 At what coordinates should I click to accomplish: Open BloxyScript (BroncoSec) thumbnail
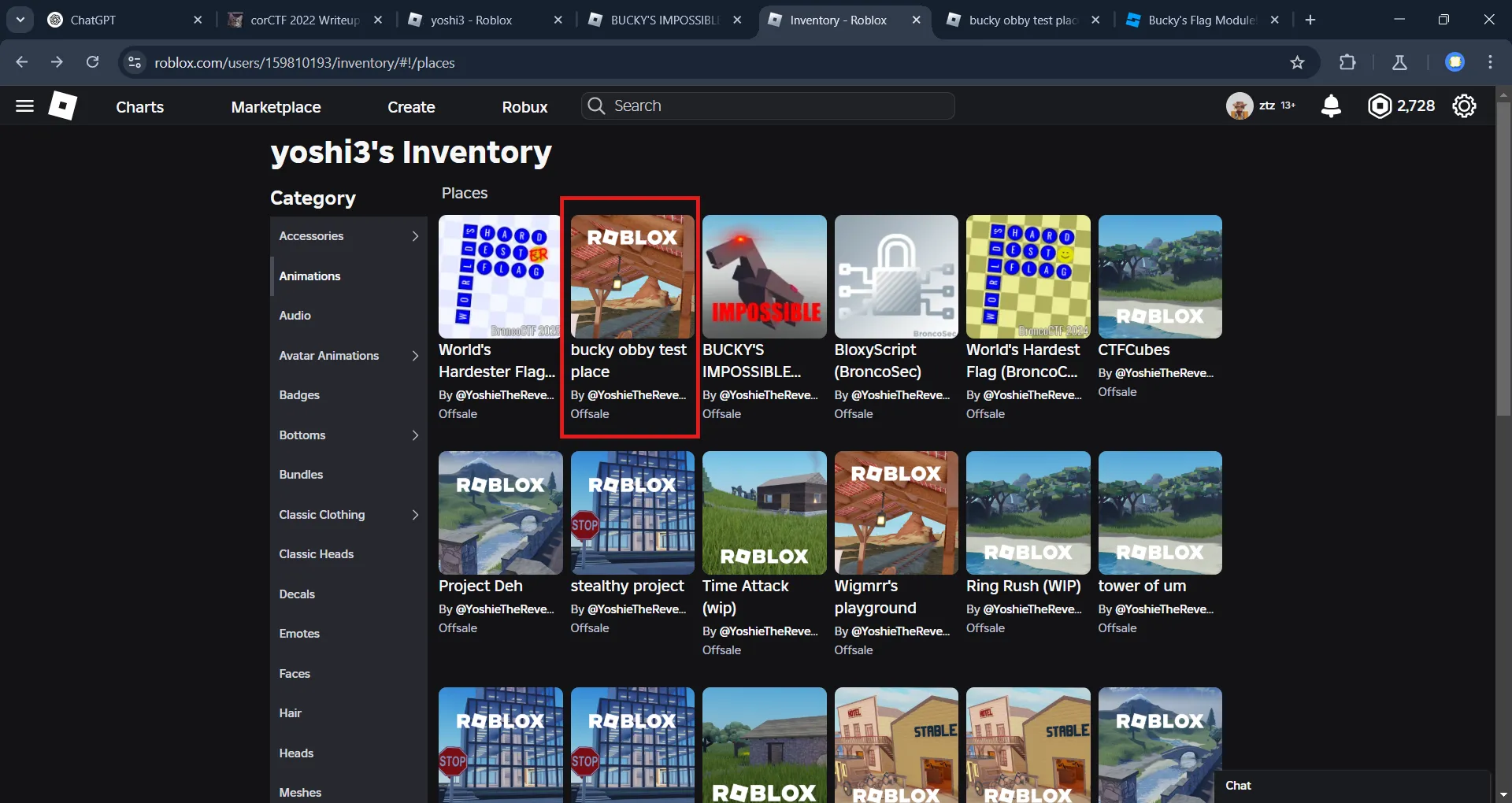896,277
